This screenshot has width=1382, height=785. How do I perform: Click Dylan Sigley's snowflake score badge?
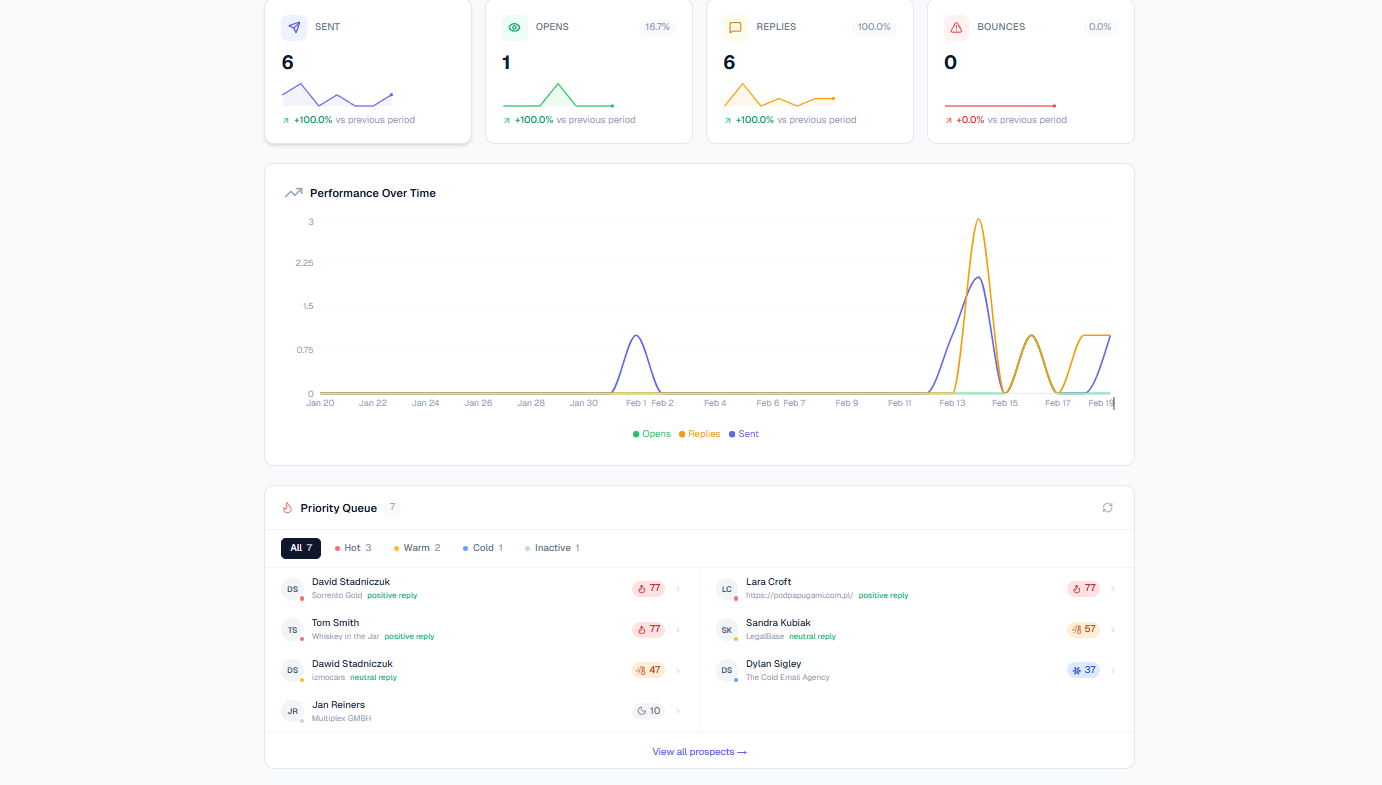click(x=1083, y=669)
